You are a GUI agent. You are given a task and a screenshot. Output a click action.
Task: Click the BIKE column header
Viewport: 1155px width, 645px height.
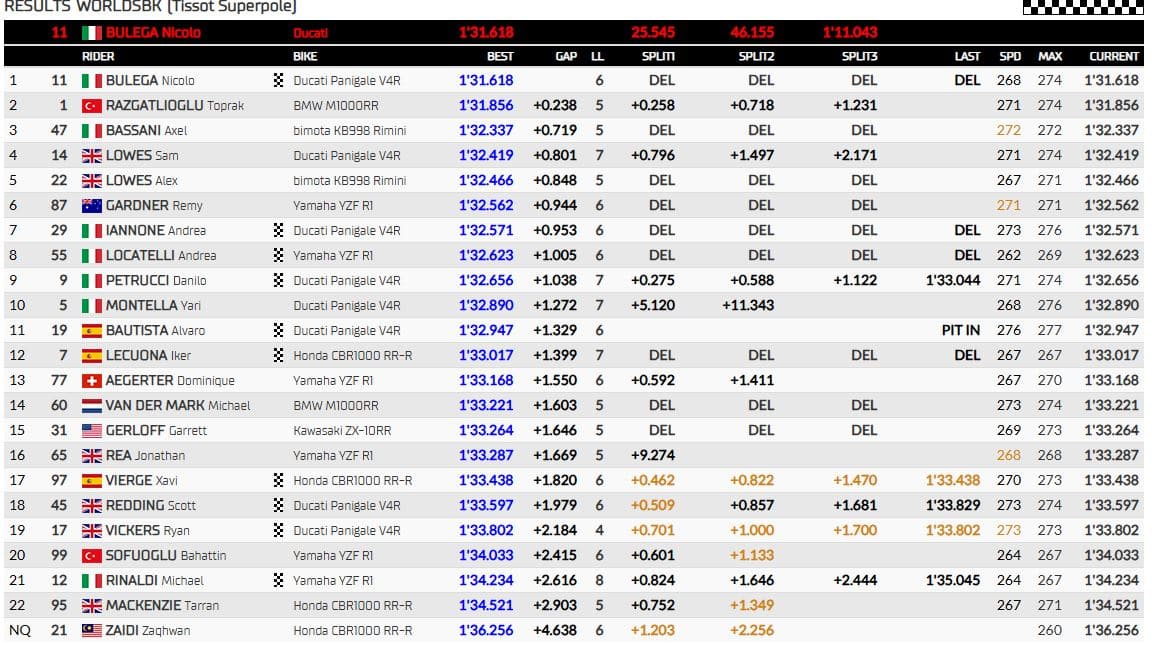[305, 56]
